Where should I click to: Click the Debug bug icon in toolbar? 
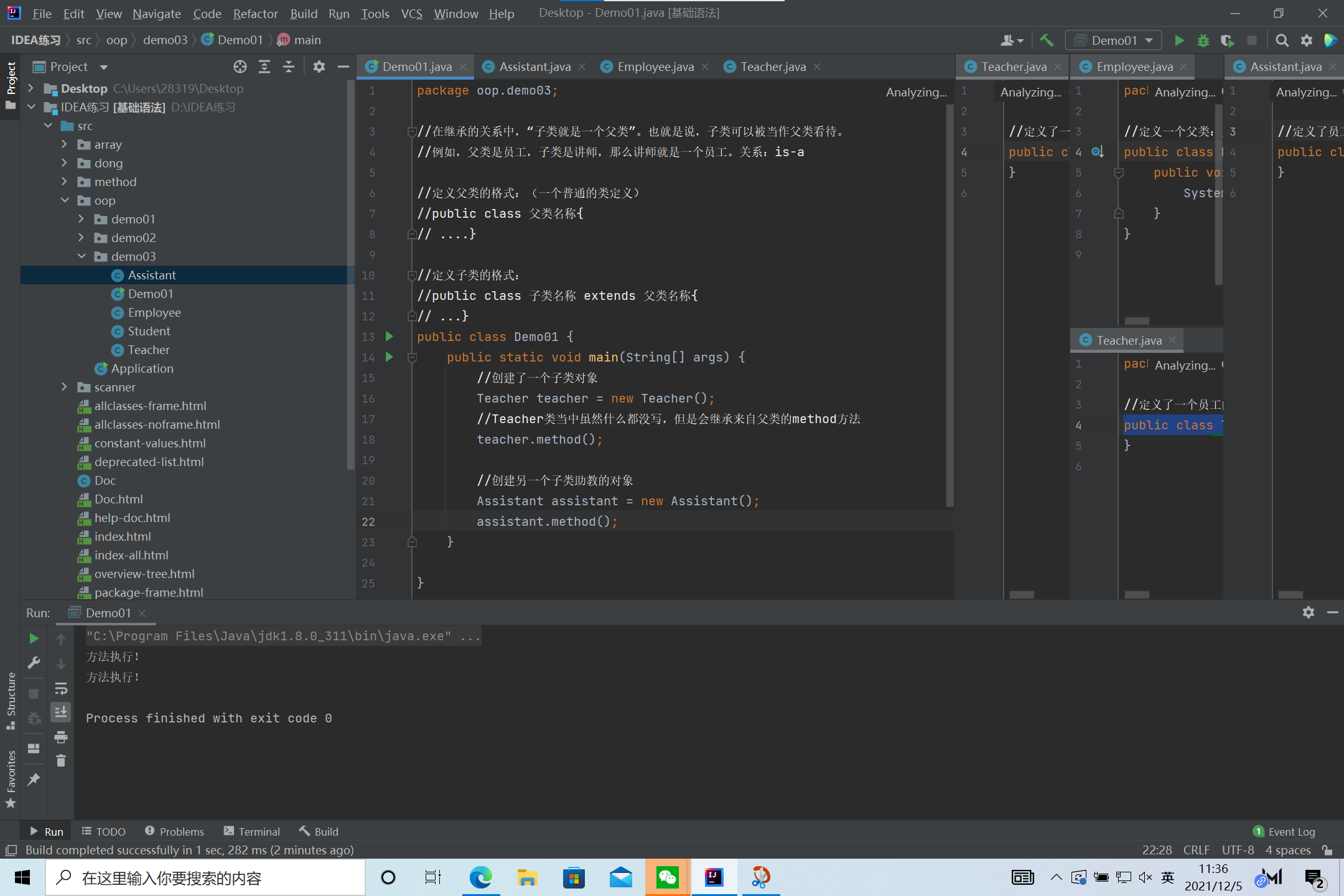click(1203, 40)
